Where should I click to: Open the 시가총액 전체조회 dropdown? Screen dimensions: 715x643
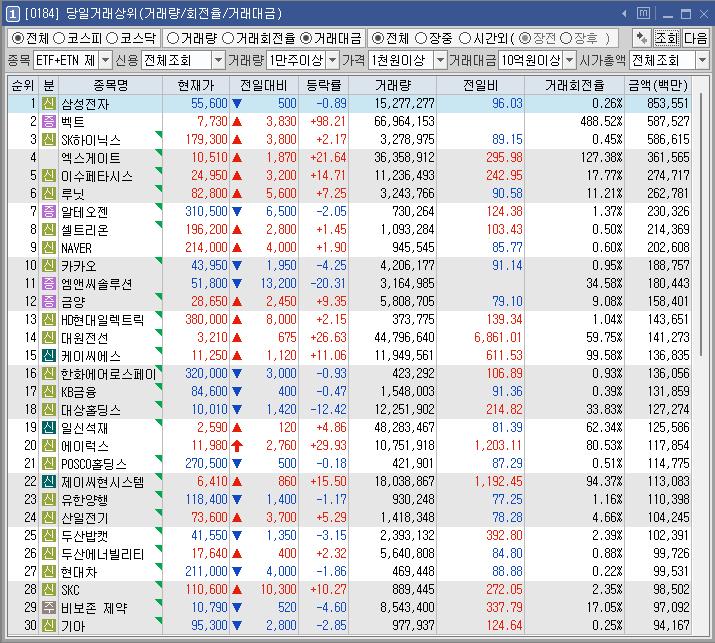click(x=702, y=60)
